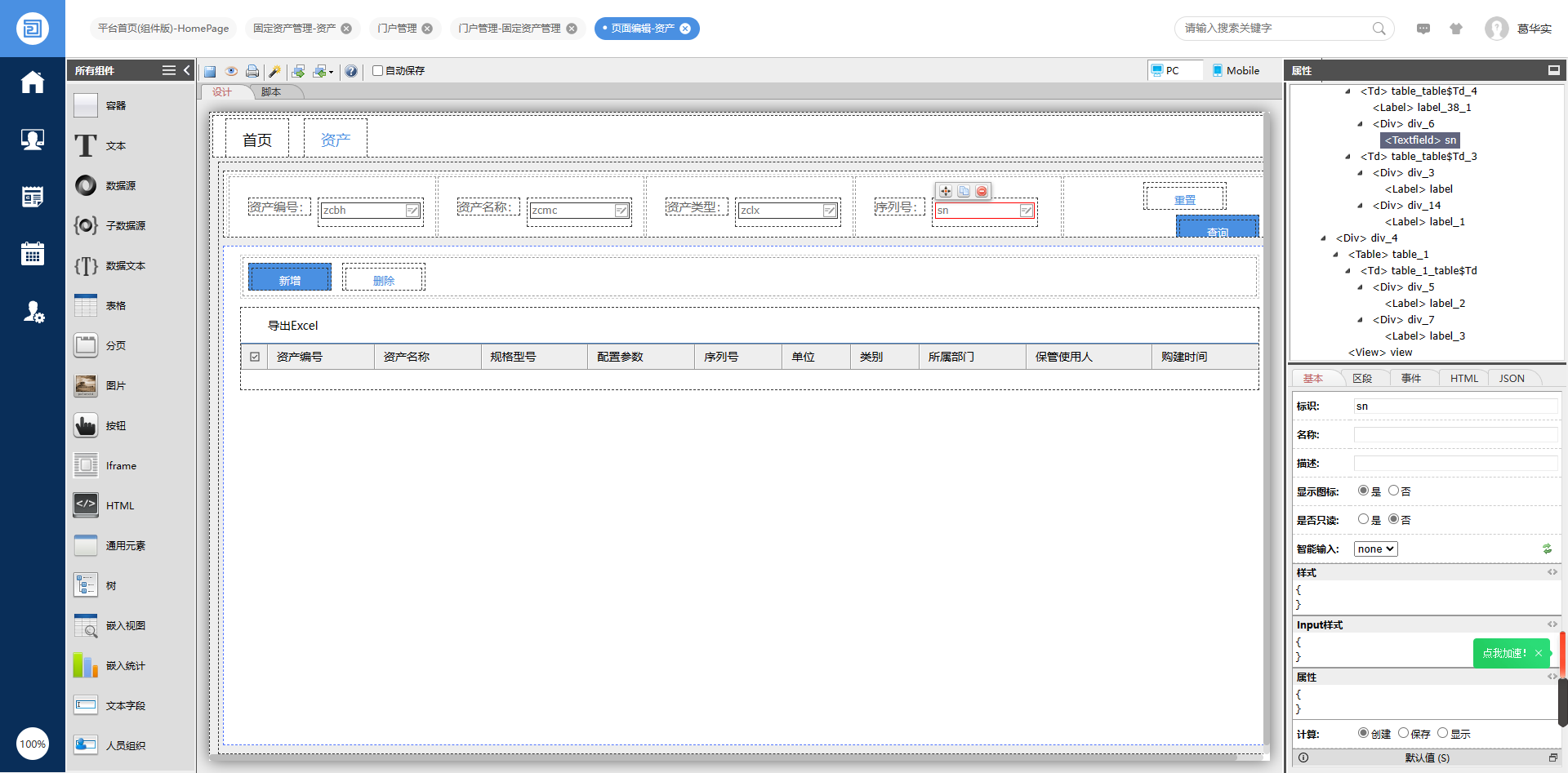Image resolution: width=1568 pixels, height=773 pixels.
Task: Toggle the table header select-all checkbox
Action: coord(255,357)
